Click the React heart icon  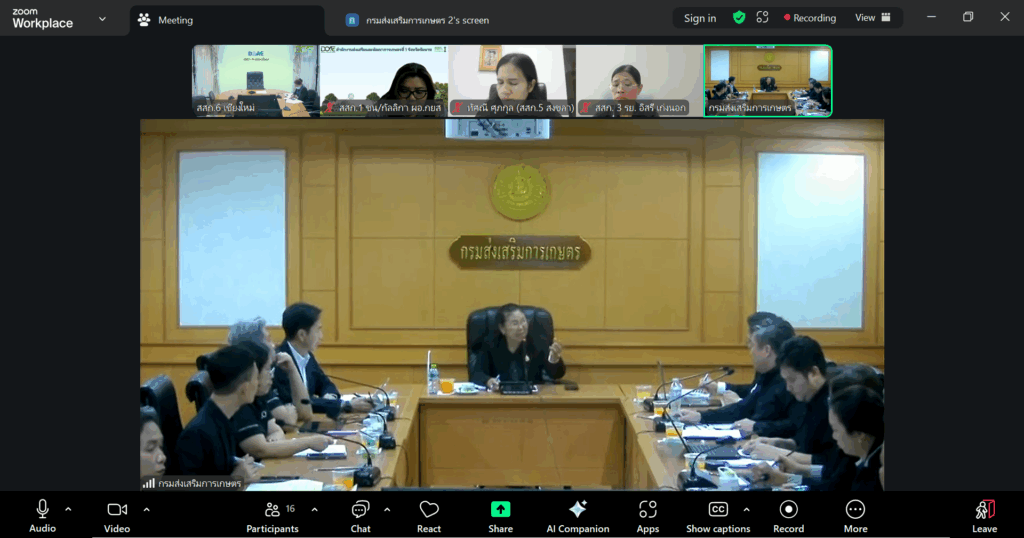(429, 515)
